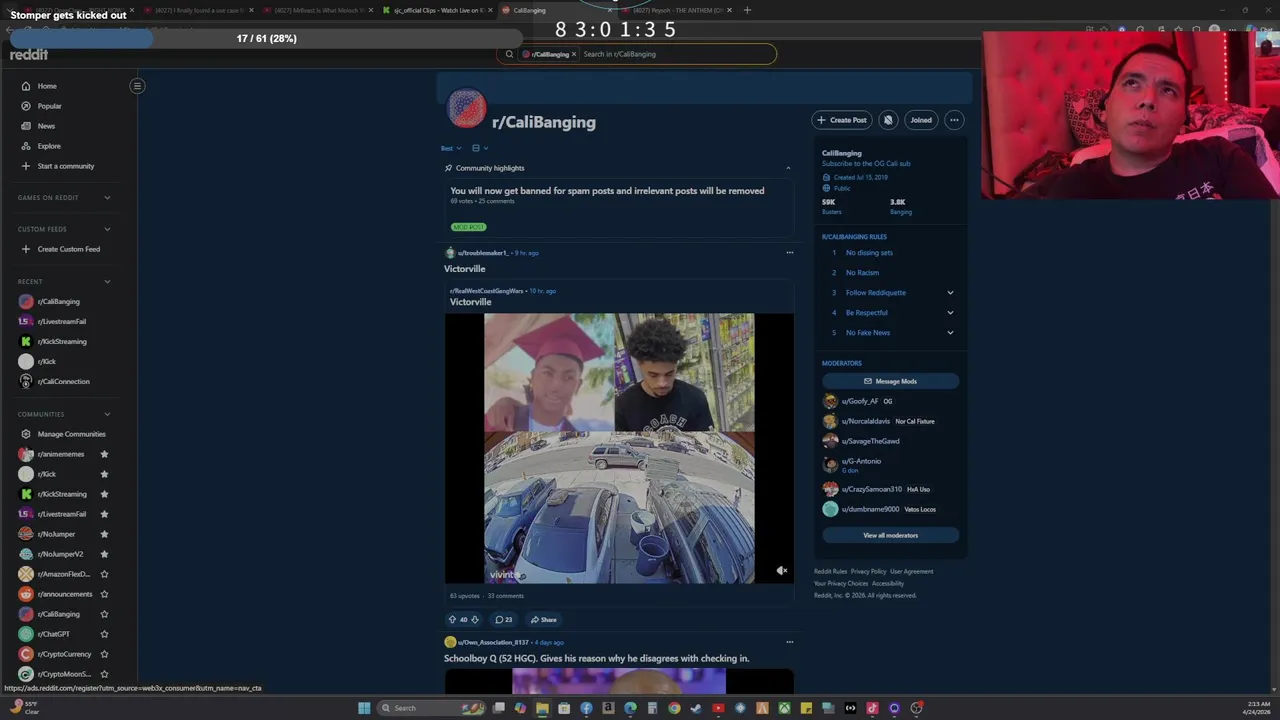Expand the No Fake News rule
Image resolution: width=1280 pixels, height=720 pixels.
click(950, 333)
